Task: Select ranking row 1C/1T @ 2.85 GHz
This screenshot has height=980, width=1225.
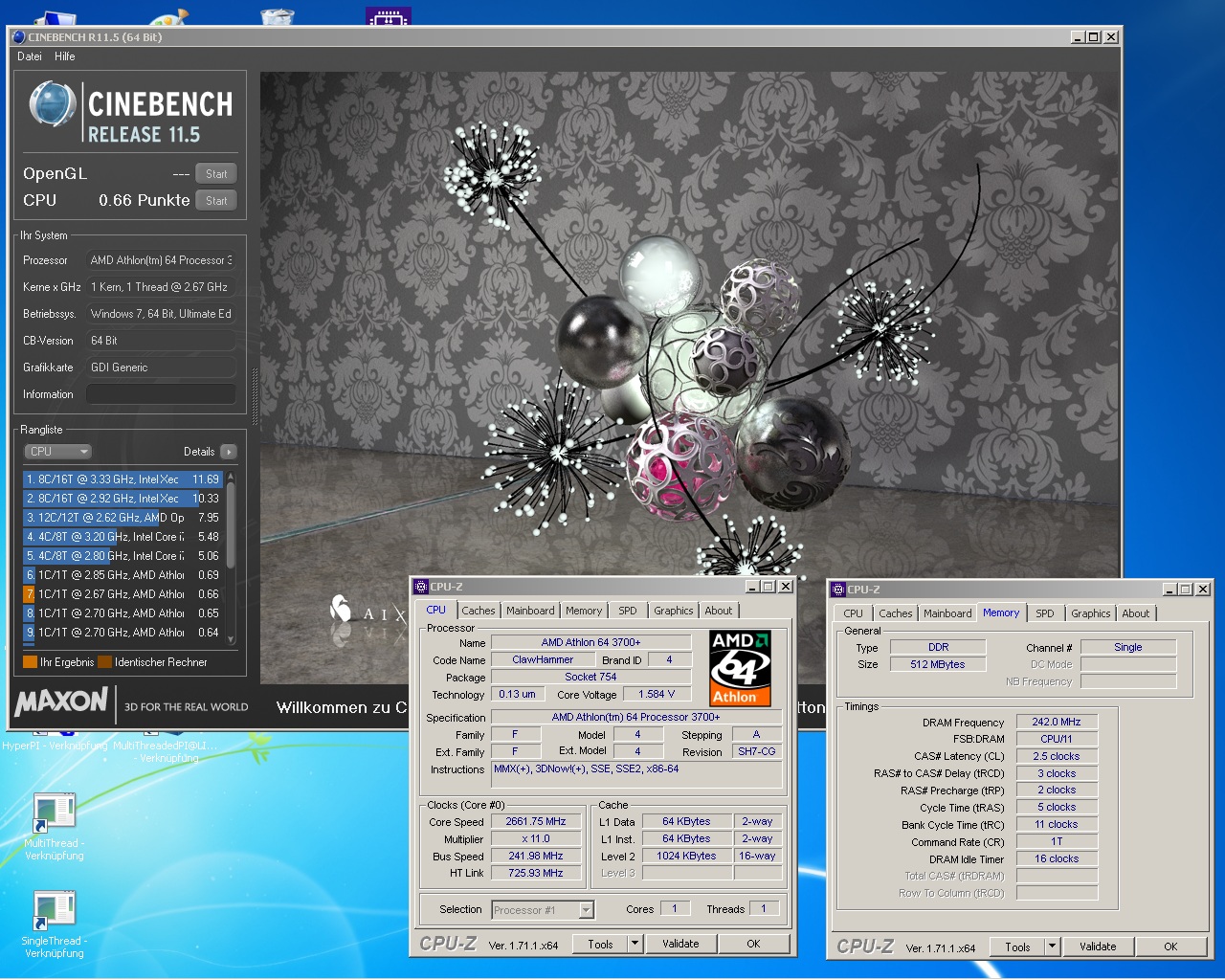Action: pos(122,575)
